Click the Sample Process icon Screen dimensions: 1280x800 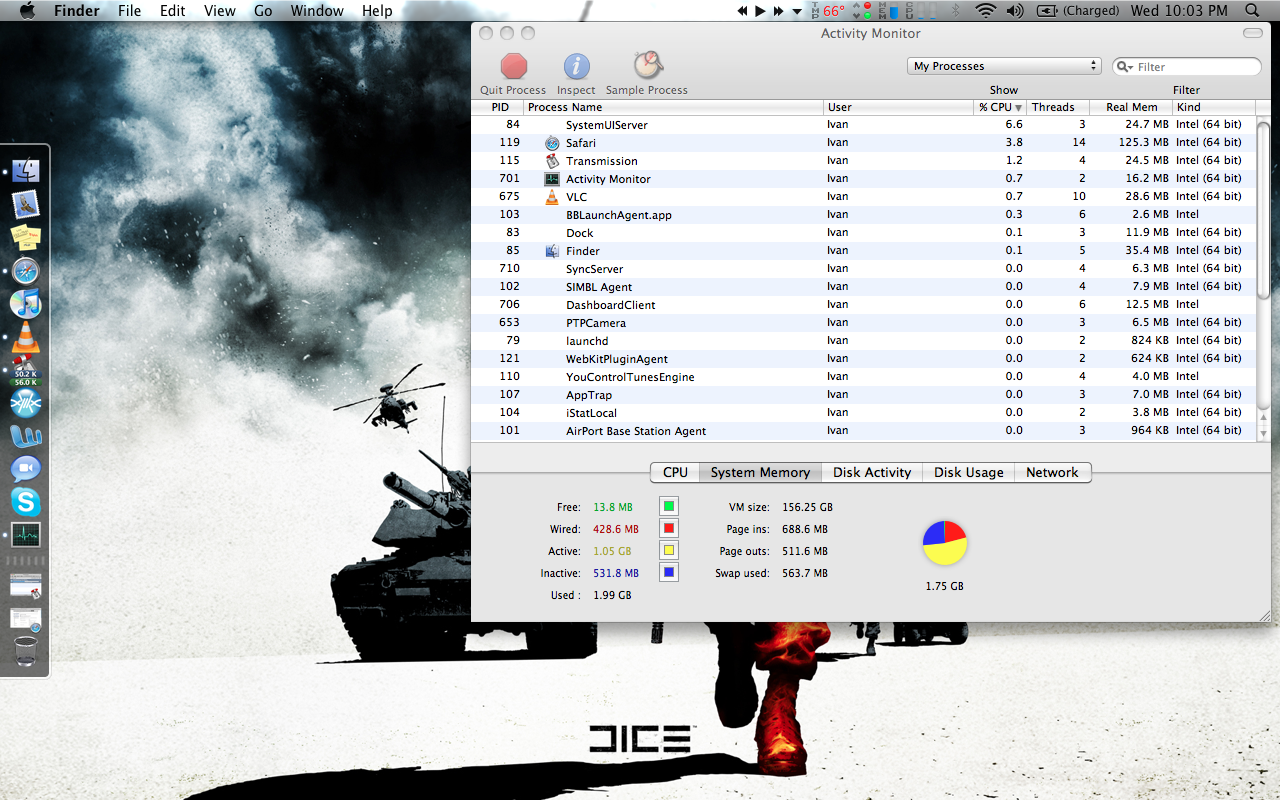click(x=647, y=66)
